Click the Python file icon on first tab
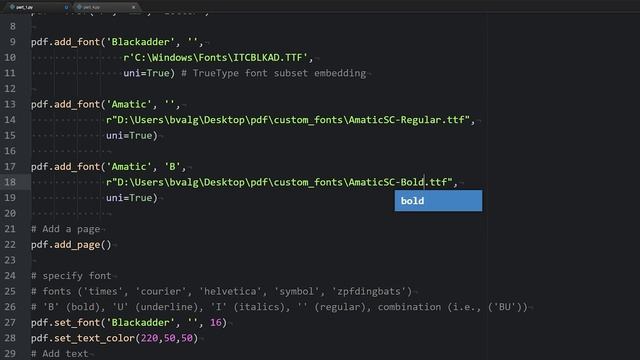640x360 pixels. point(12,7)
